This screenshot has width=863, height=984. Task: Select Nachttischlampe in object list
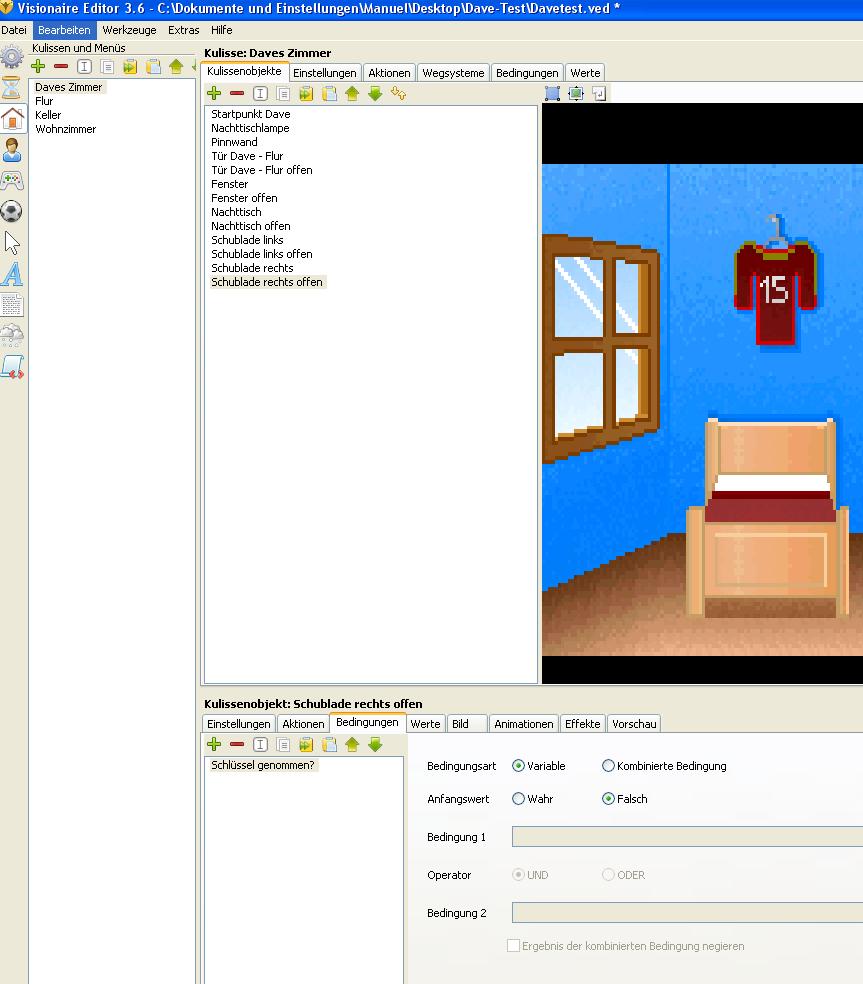tap(250, 128)
